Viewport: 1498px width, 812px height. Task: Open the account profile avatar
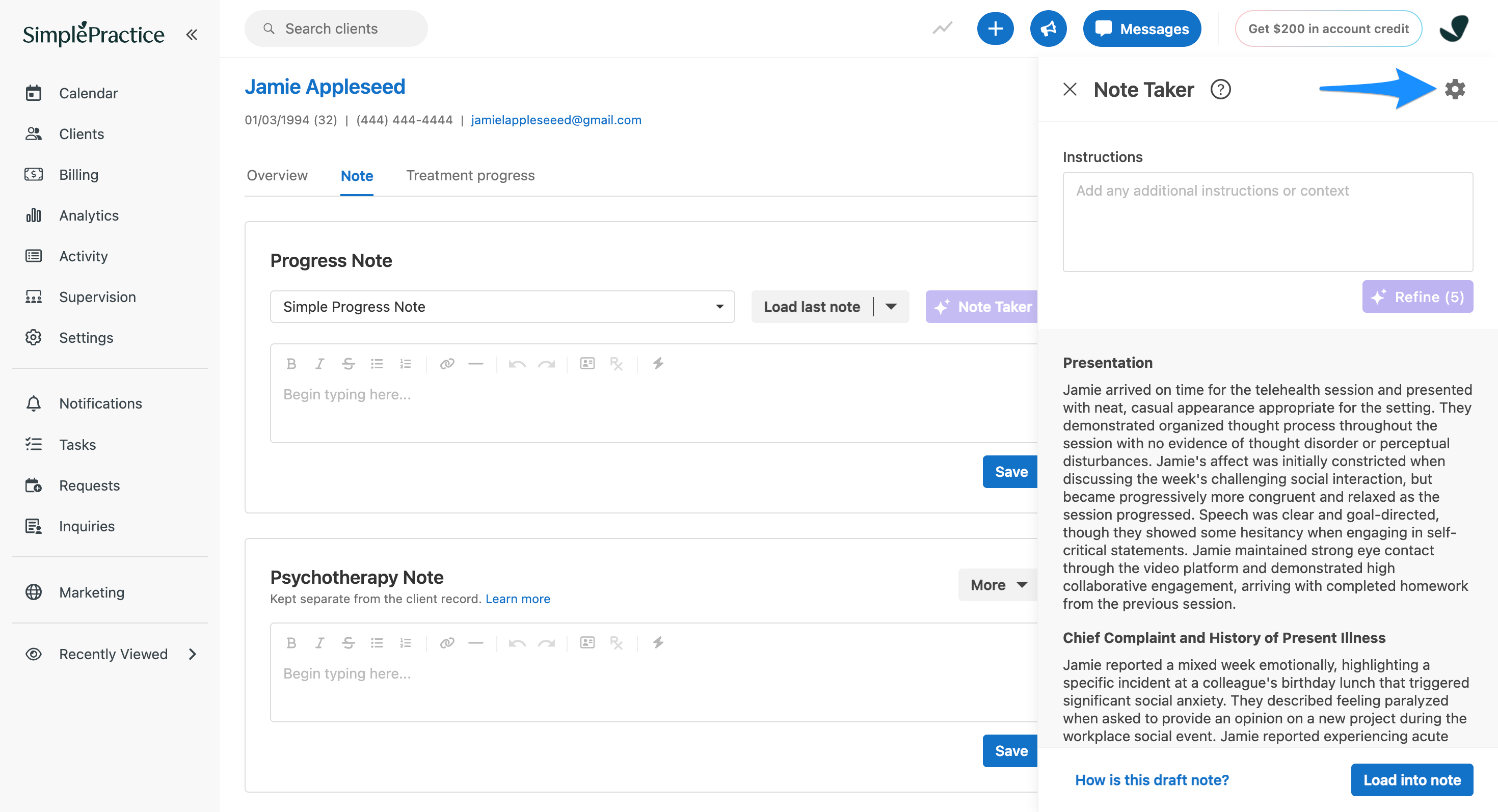pyautogui.click(x=1454, y=29)
